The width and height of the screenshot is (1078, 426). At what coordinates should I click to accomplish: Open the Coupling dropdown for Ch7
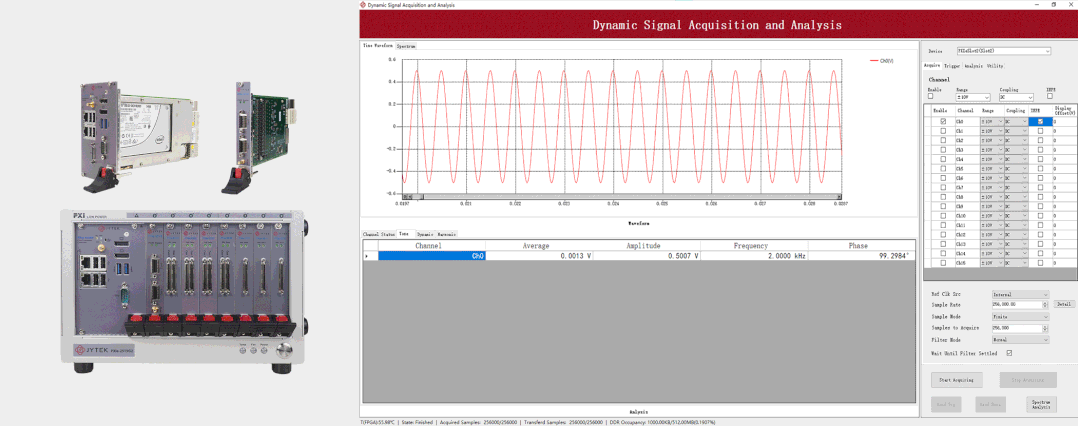point(1016,188)
